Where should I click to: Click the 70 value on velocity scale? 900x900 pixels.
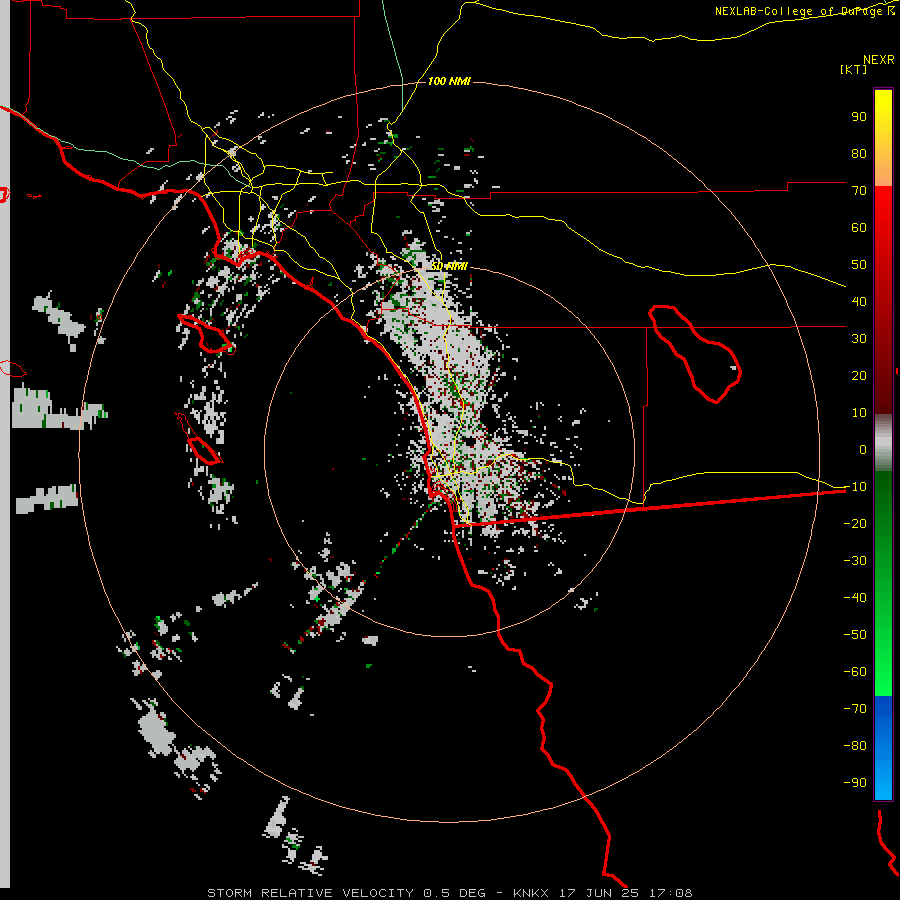pos(859,191)
